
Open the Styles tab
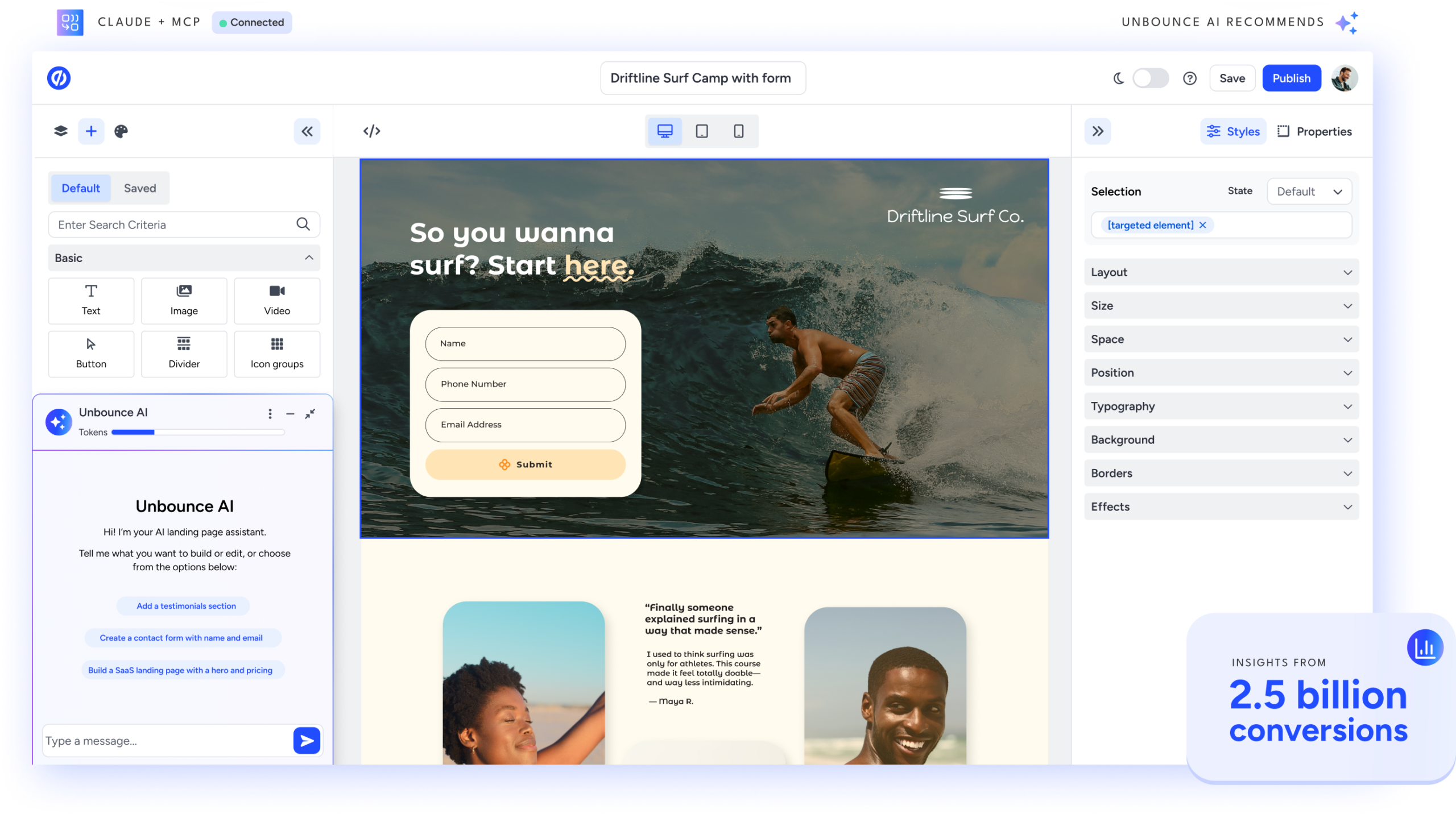click(x=1233, y=131)
